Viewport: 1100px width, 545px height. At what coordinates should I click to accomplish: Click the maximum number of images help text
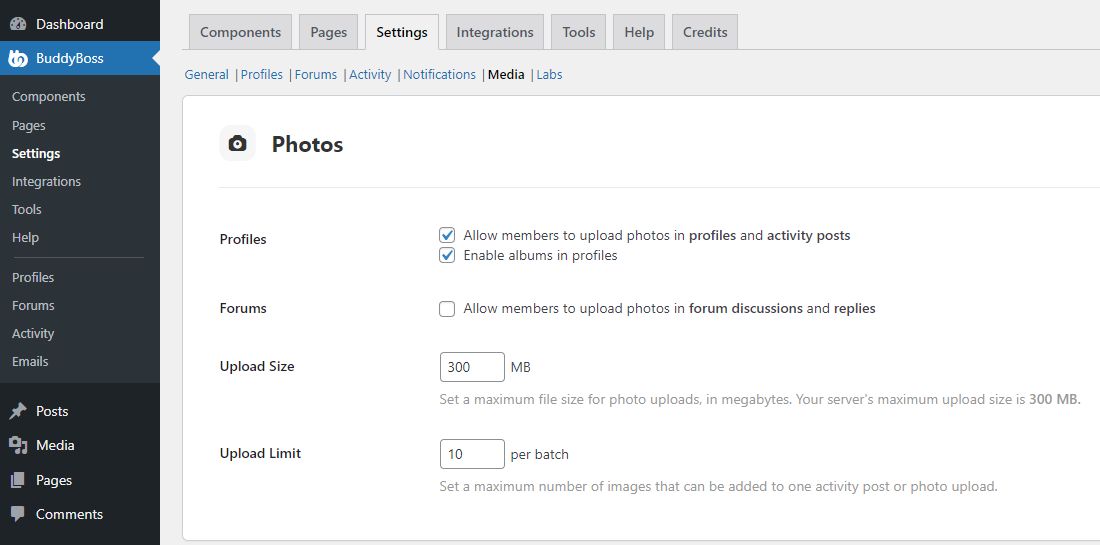click(718, 486)
